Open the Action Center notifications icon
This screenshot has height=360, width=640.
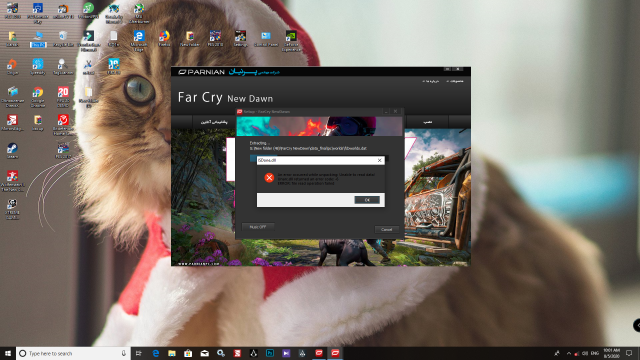coord(629,353)
